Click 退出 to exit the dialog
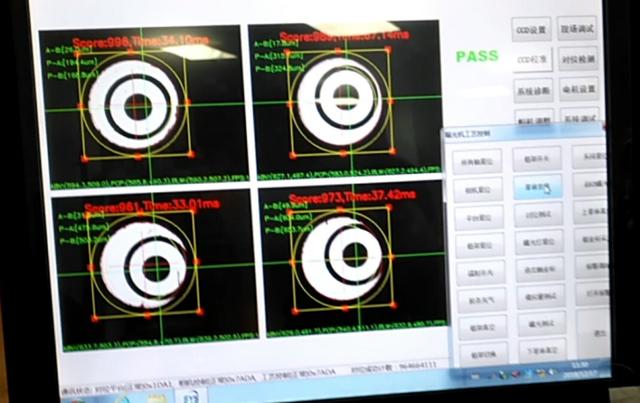 pos(599,331)
